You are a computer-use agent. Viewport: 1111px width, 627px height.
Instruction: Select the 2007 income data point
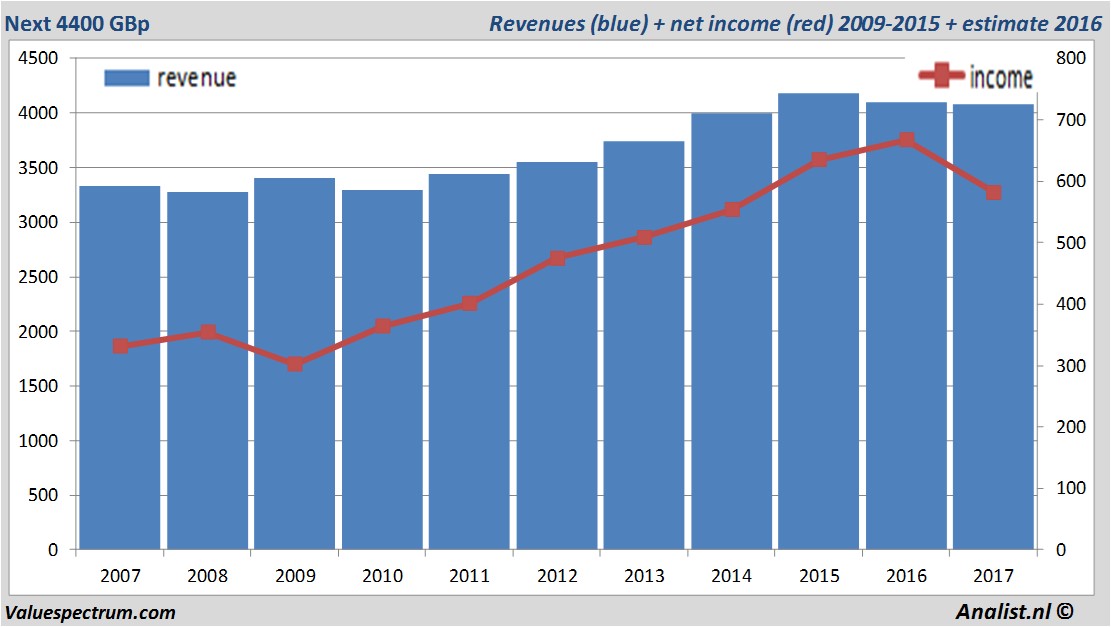[x=120, y=346]
